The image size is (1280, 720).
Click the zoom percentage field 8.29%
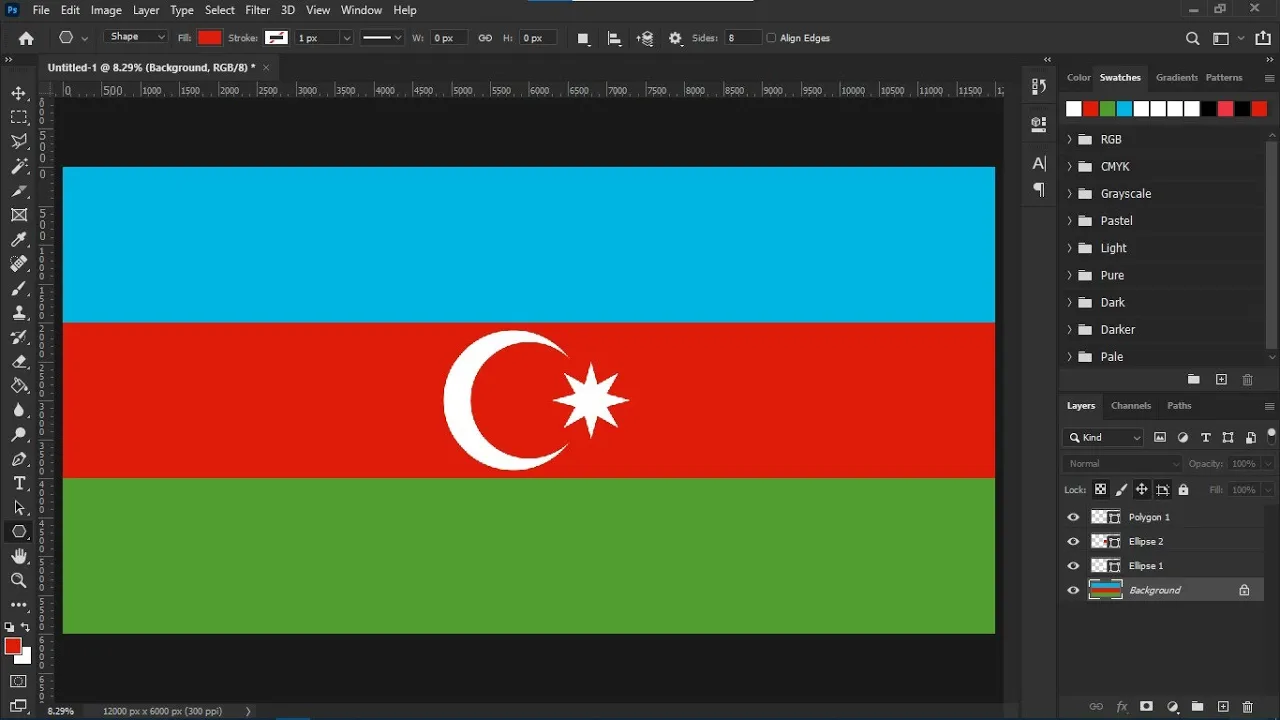pos(61,711)
